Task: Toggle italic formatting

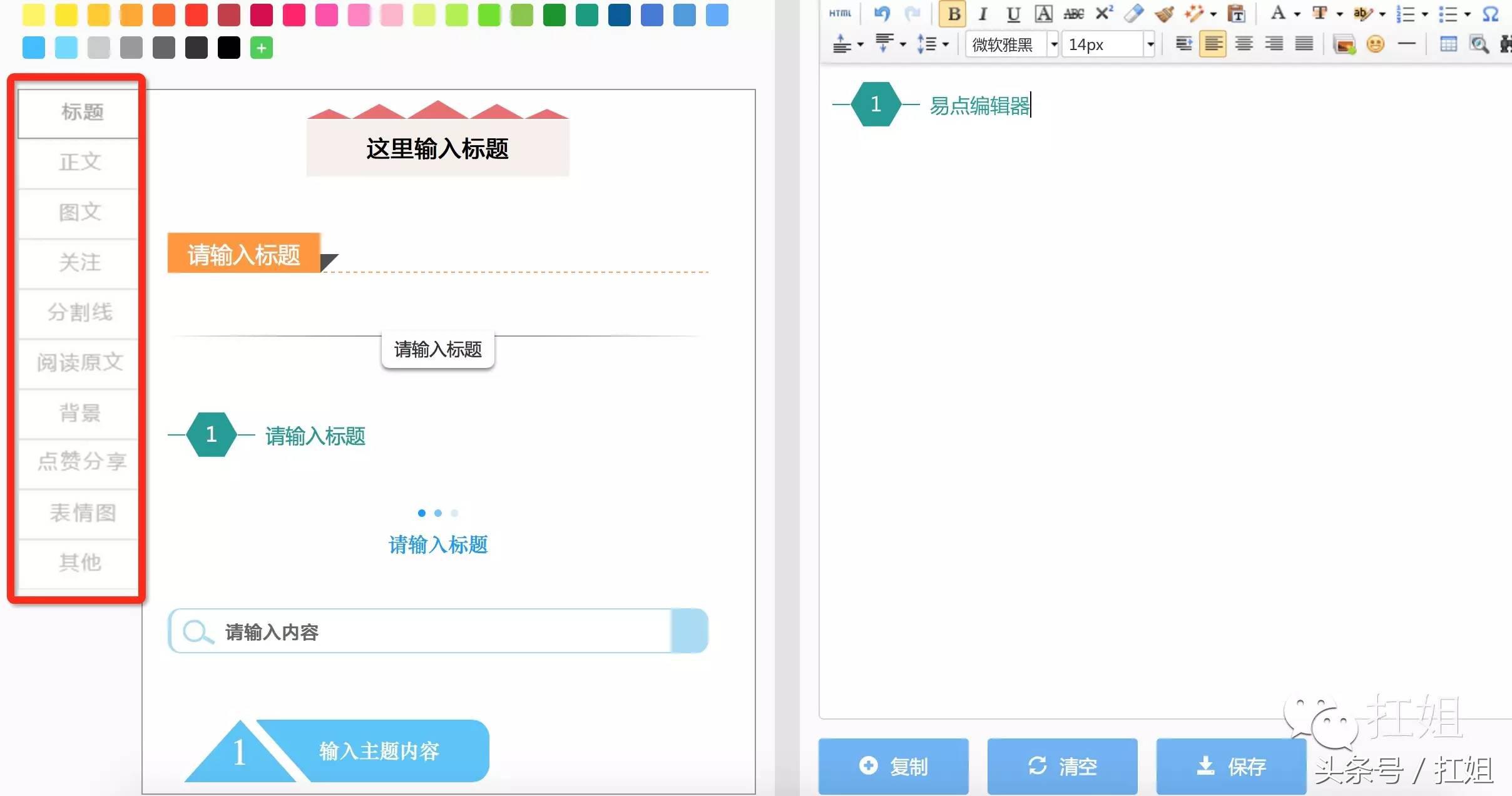Action: (983, 14)
